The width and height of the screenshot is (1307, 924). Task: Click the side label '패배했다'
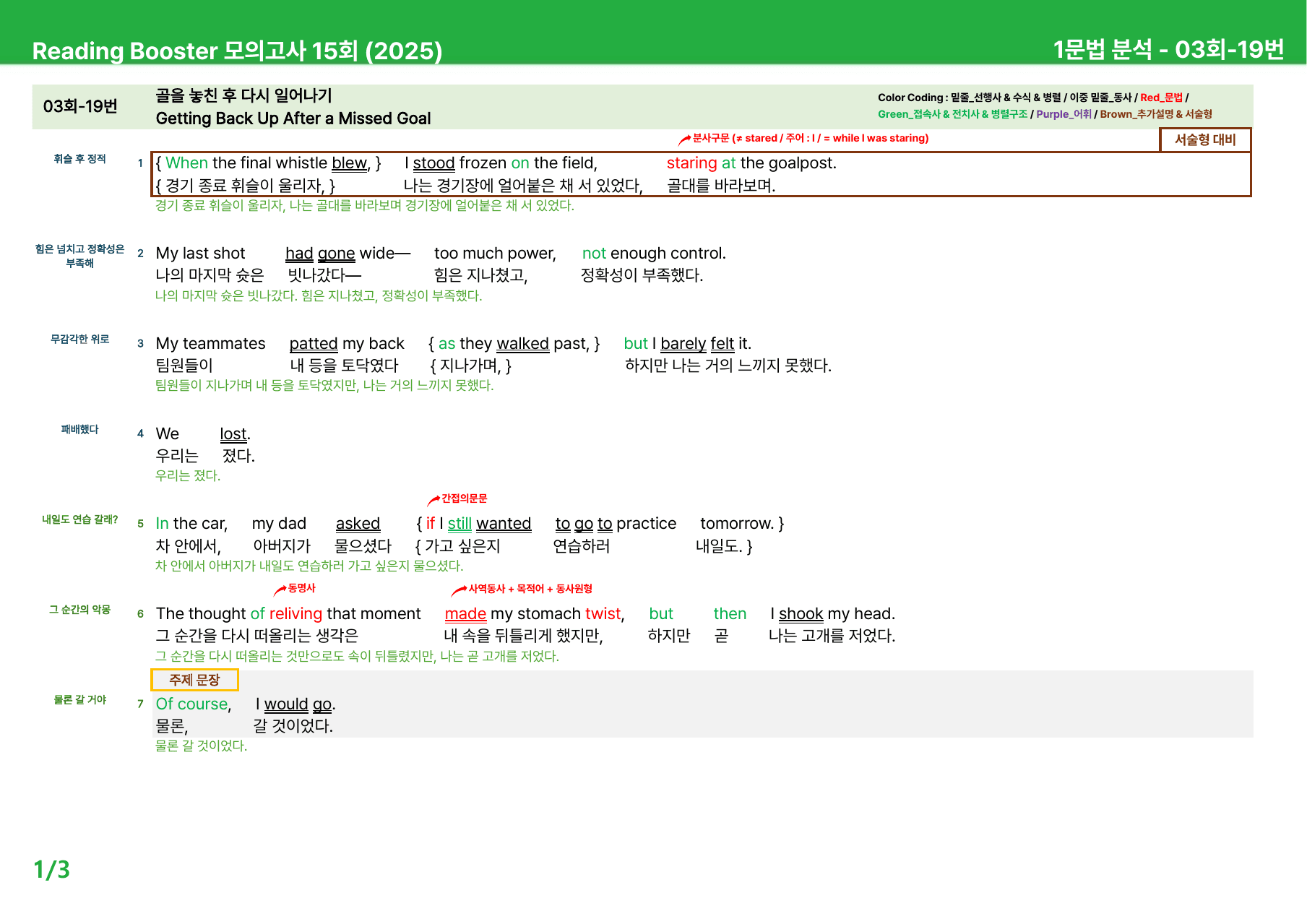coord(79,429)
